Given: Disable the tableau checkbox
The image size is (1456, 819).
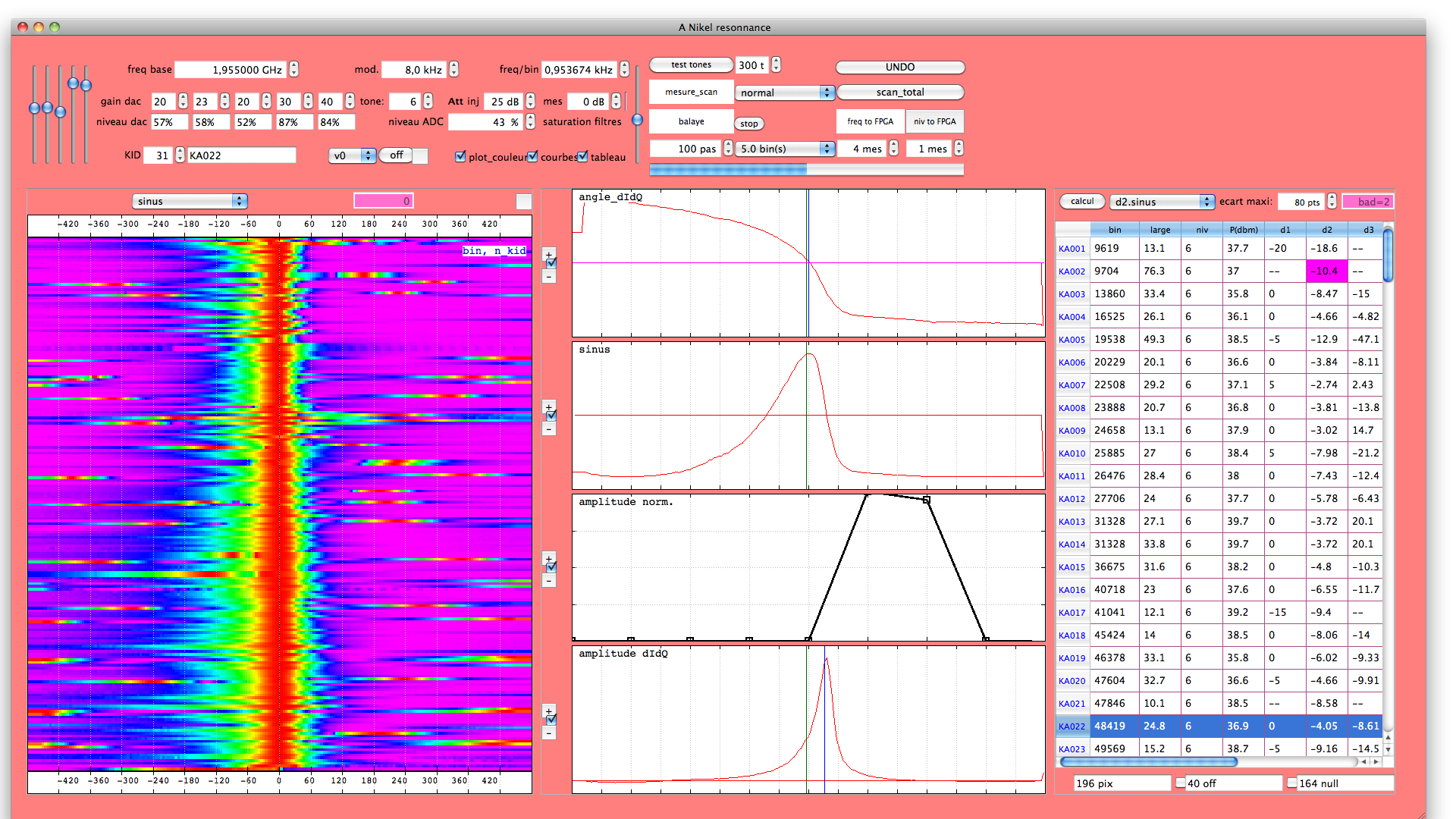Looking at the screenshot, I should 582,156.
